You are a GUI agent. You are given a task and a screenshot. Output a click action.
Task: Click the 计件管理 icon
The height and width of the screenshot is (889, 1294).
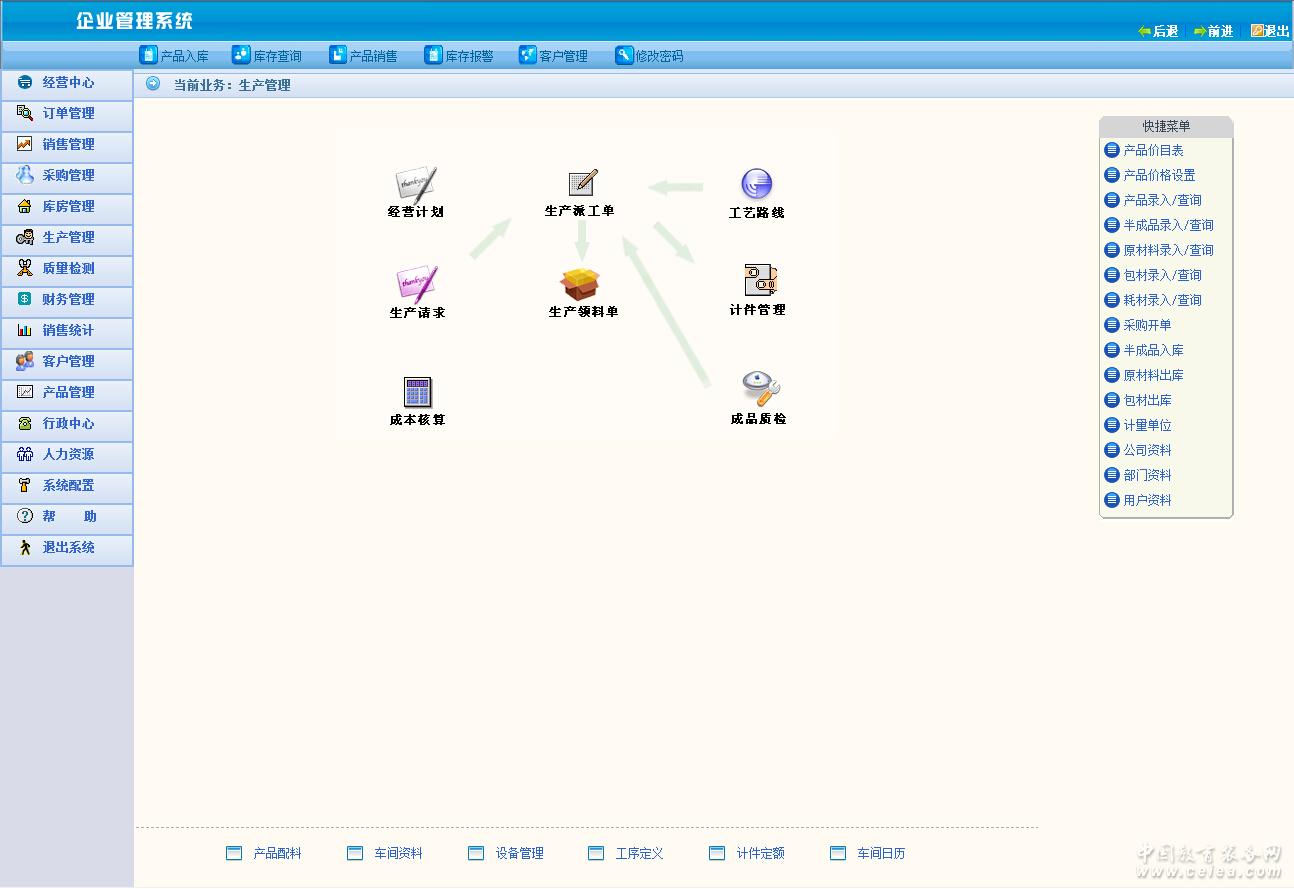(759, 281)
